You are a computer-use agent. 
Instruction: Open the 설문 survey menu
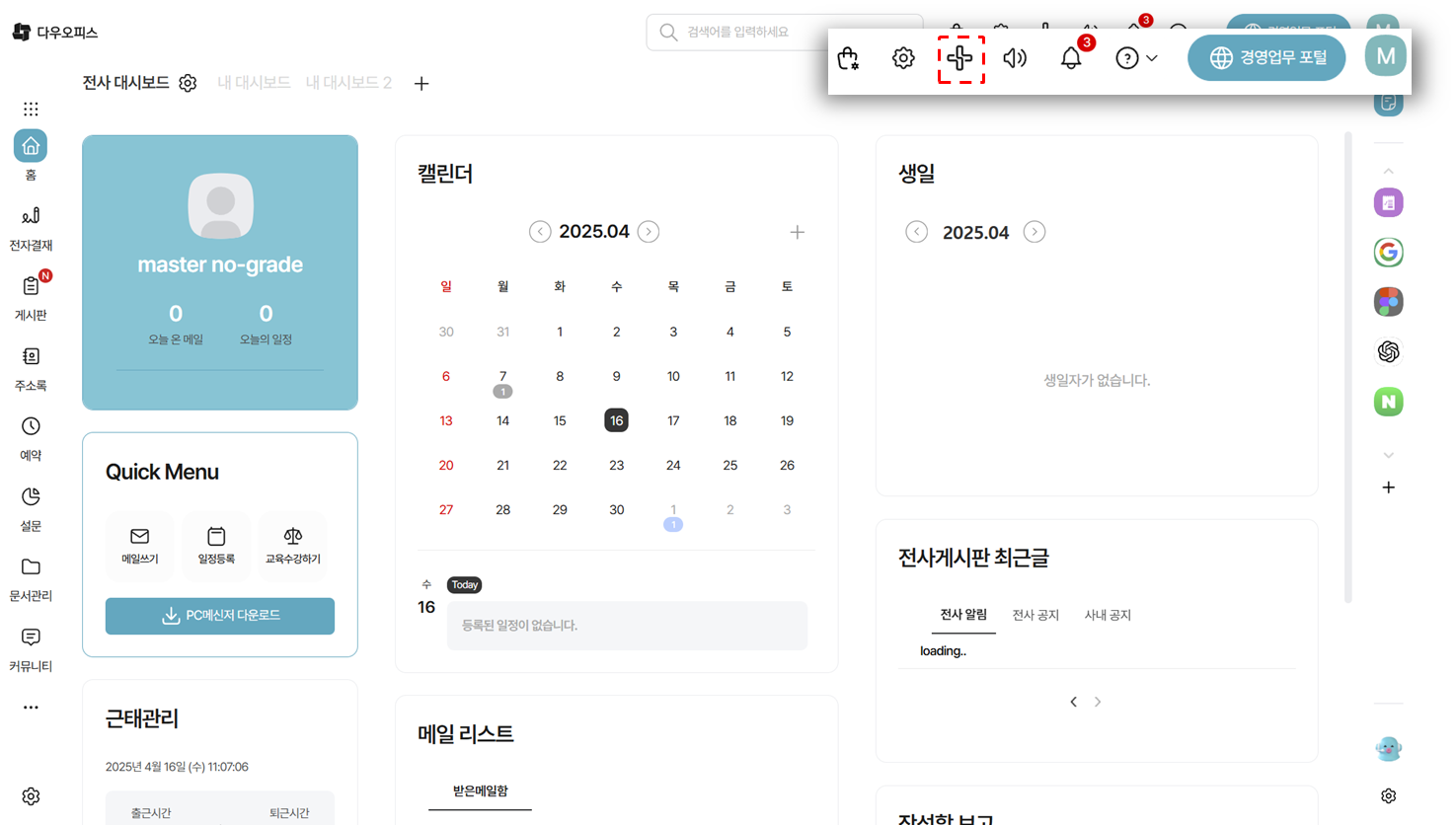[31, 507]
